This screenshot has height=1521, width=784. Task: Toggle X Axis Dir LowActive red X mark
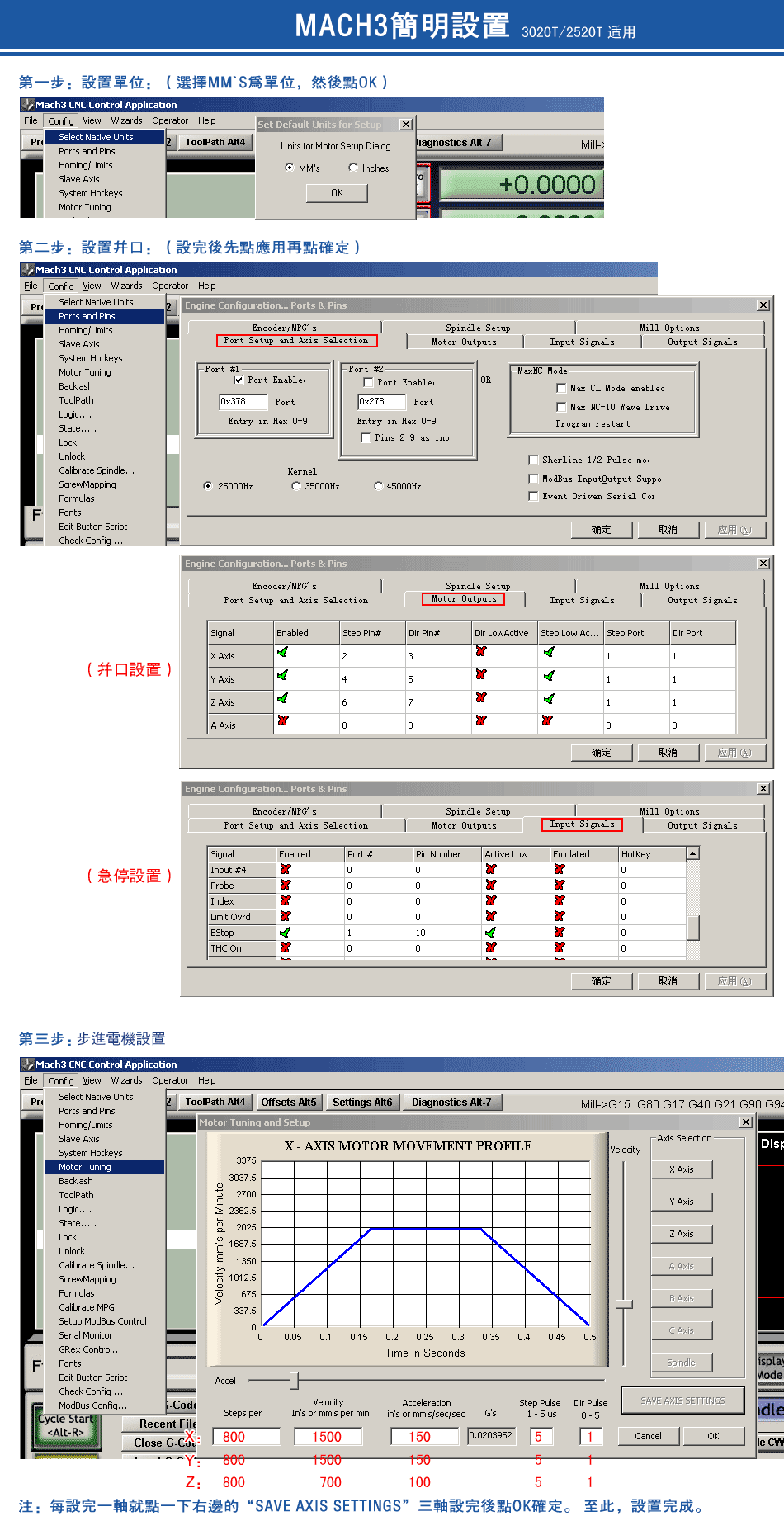click(481, 652)
